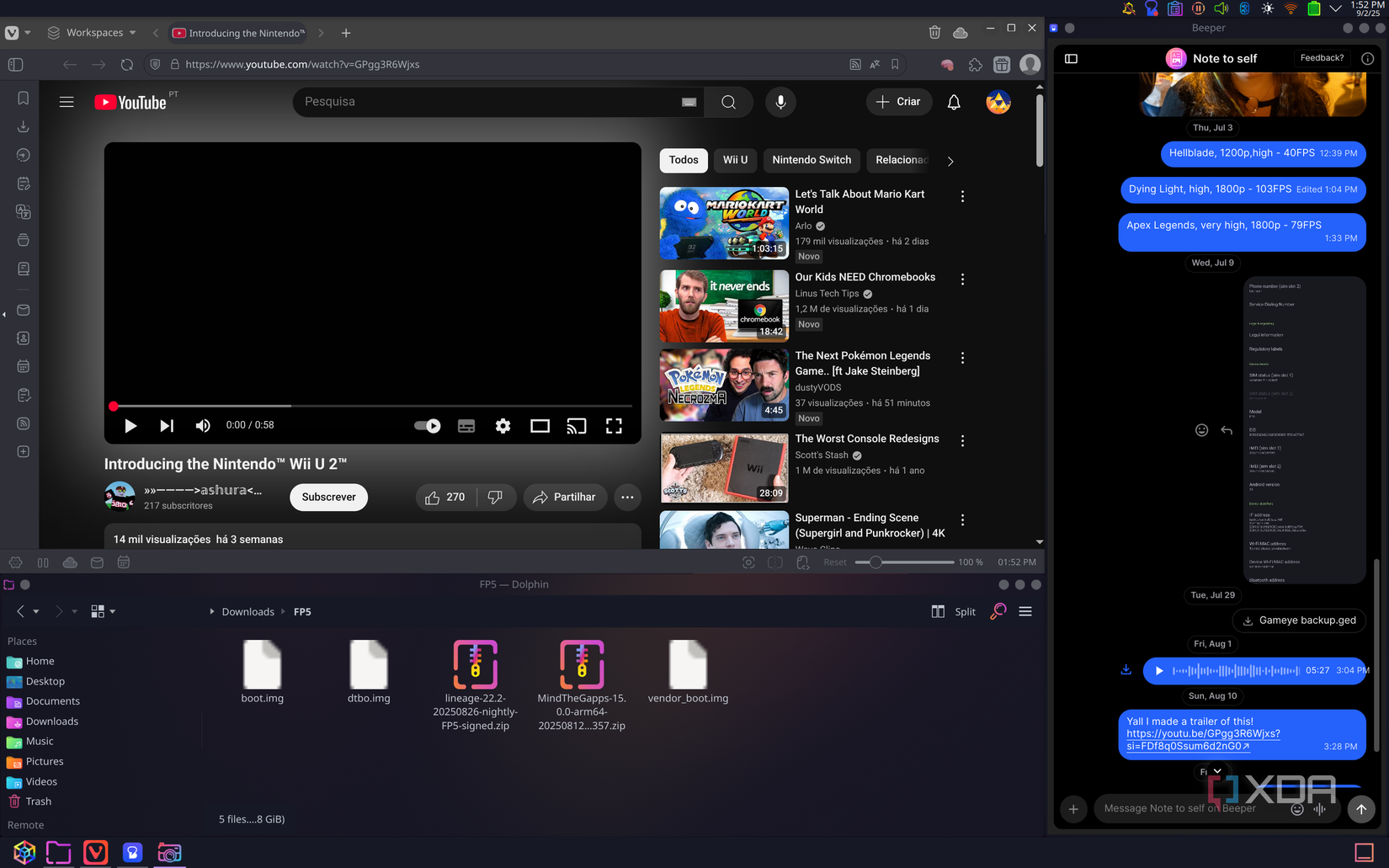1389x868 pixels.
Task: Open the Downloads panel in Vivaldi's sidebar
Action: (23, 126)
